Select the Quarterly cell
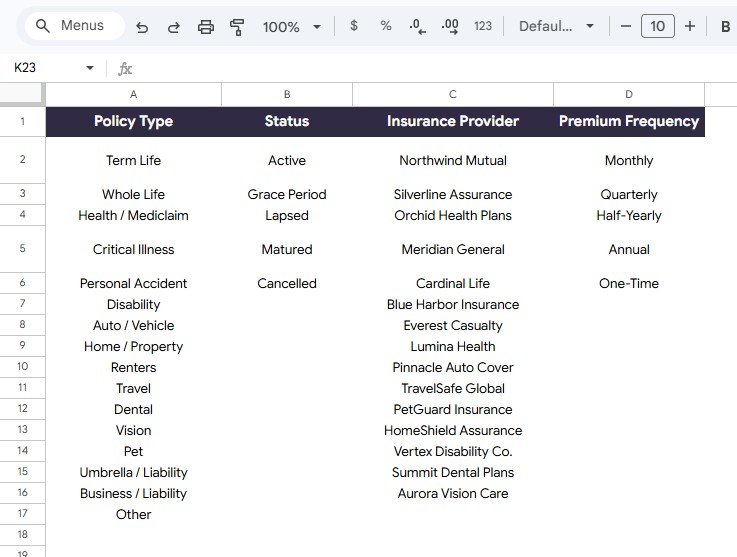 (x=629, y=194)
